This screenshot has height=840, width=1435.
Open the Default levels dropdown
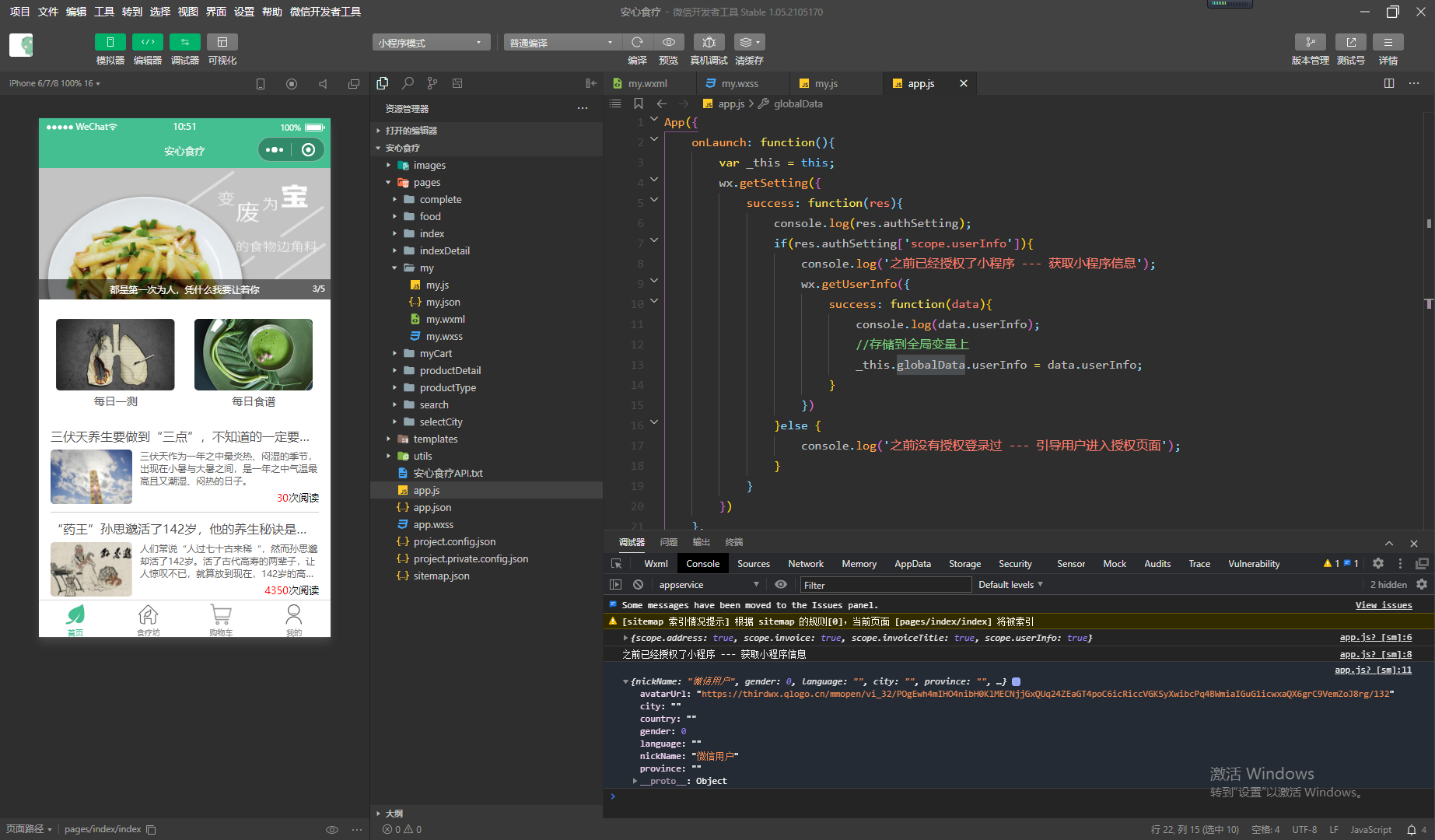[x=1010, y=584]
